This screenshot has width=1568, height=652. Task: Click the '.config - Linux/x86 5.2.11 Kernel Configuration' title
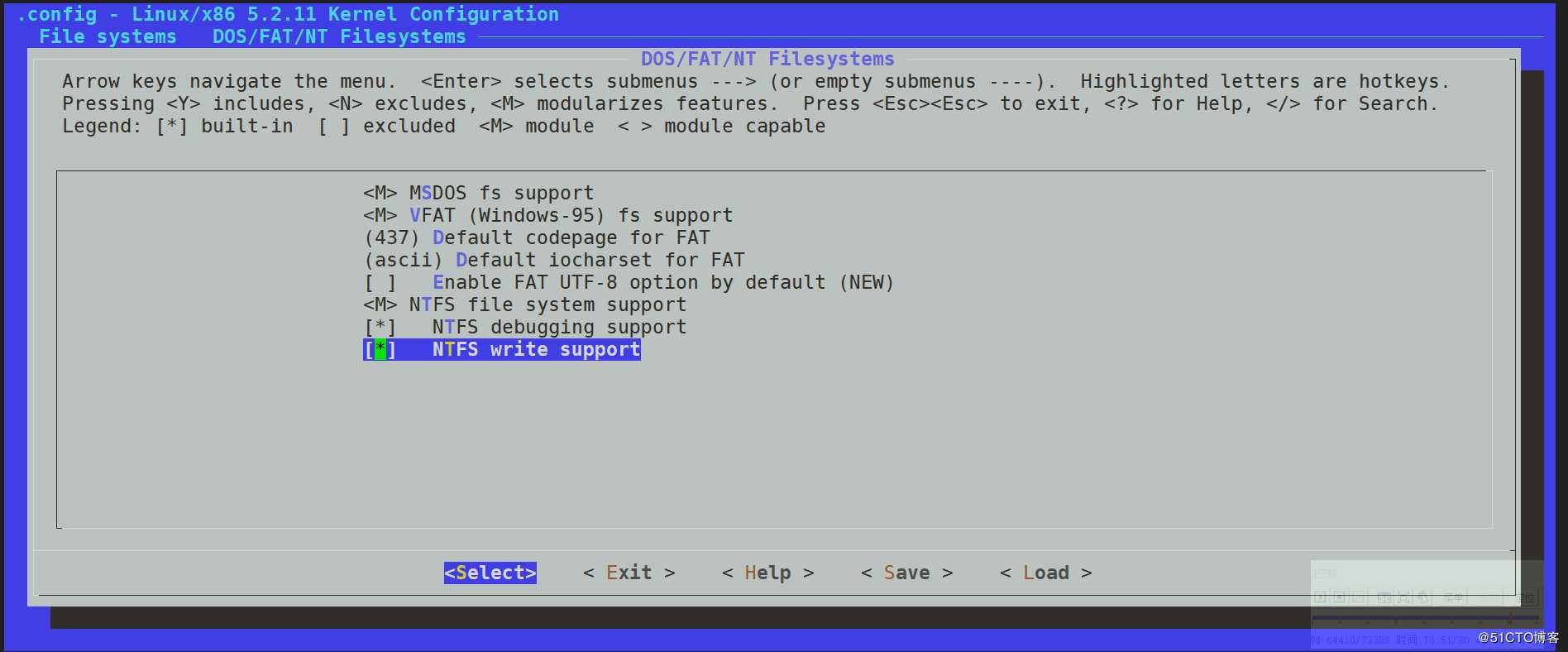(288, 14)
